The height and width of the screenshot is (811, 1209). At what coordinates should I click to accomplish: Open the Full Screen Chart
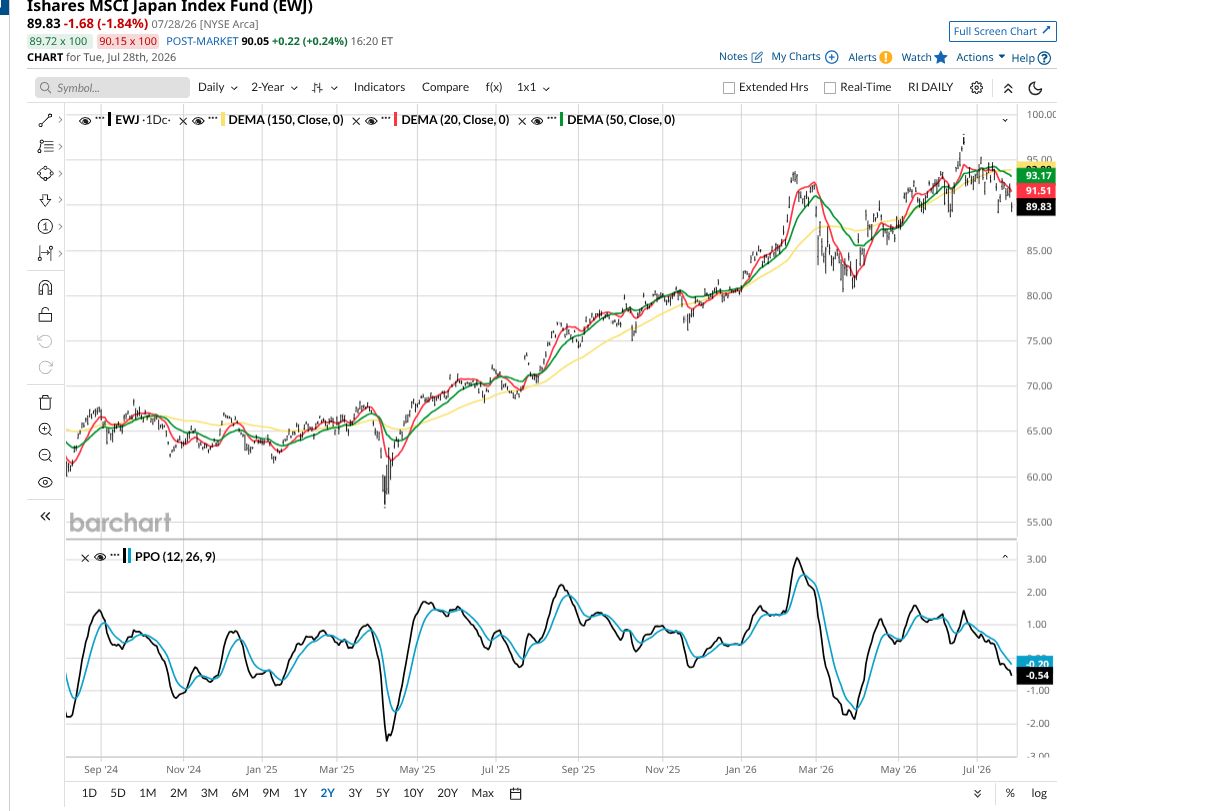point(1003,31)
